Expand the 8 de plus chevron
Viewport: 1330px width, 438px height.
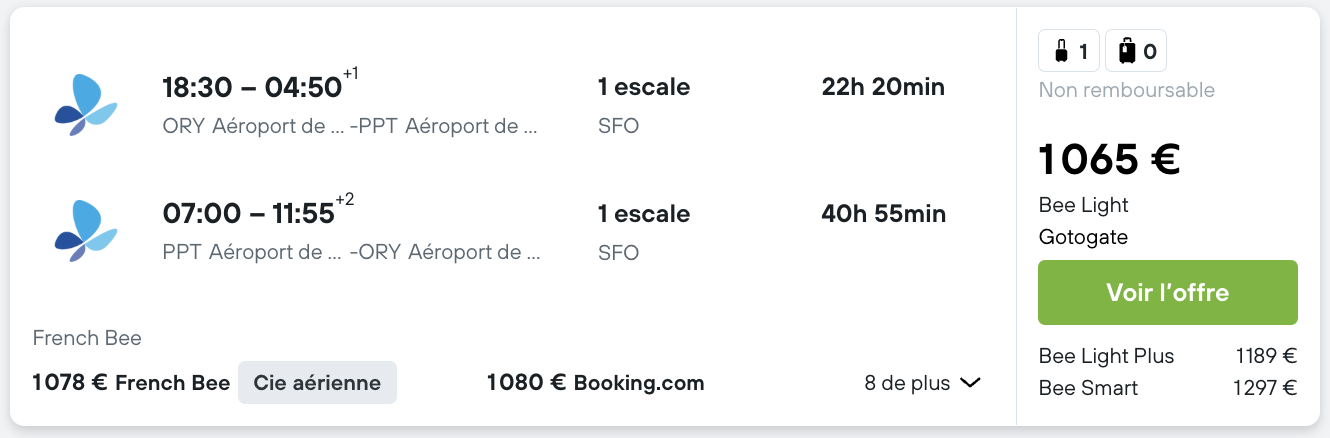(970, 383)
